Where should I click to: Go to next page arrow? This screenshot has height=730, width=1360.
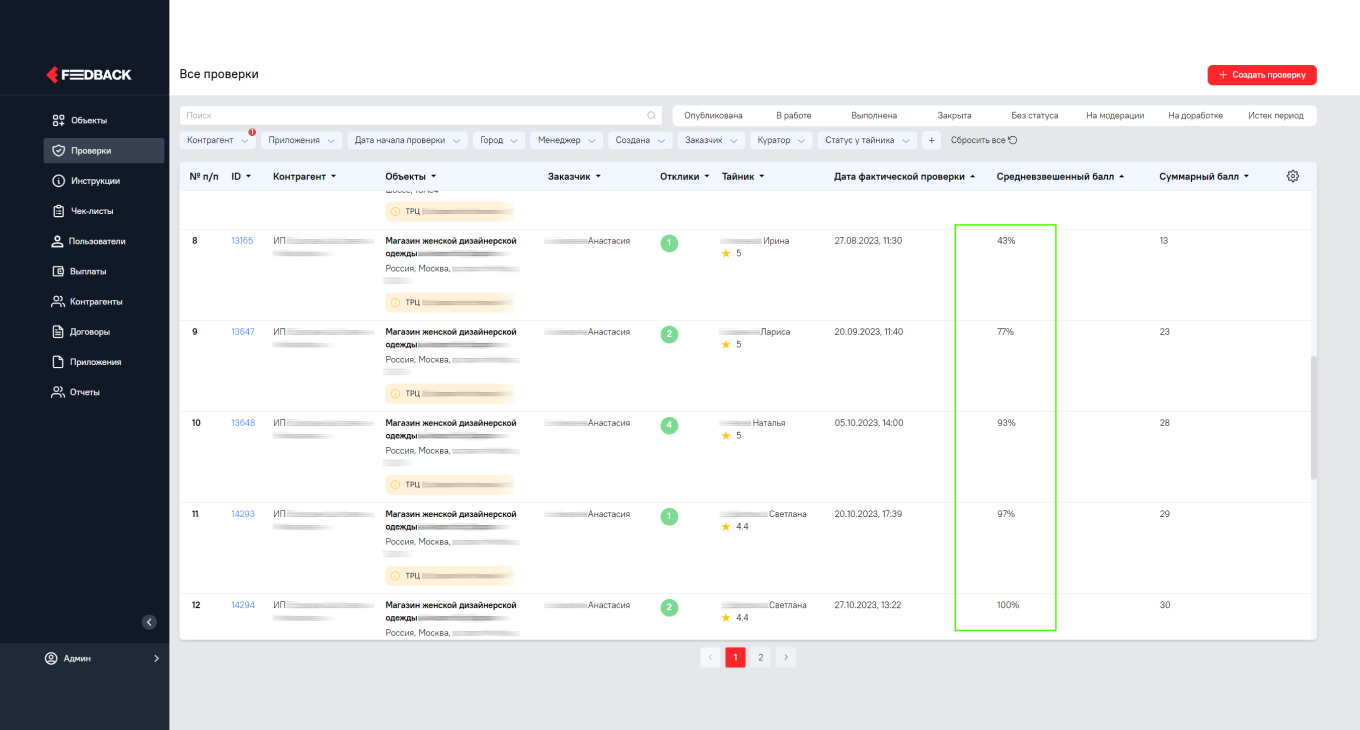coord(786,657)
